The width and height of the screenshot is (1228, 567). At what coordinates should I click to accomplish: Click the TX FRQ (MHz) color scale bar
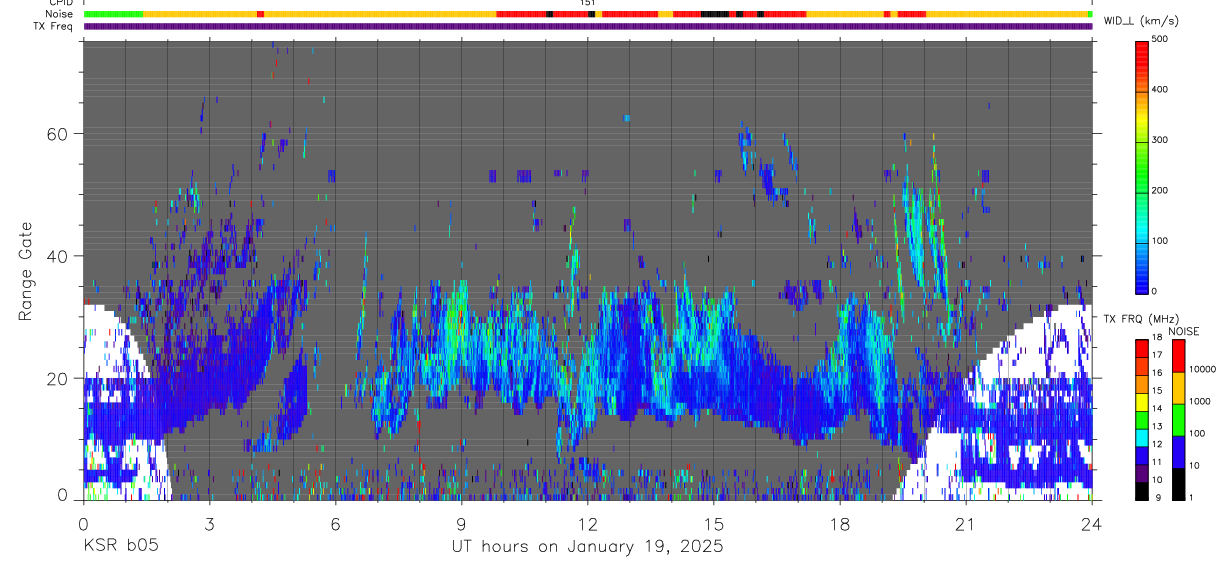(1141, 419)
